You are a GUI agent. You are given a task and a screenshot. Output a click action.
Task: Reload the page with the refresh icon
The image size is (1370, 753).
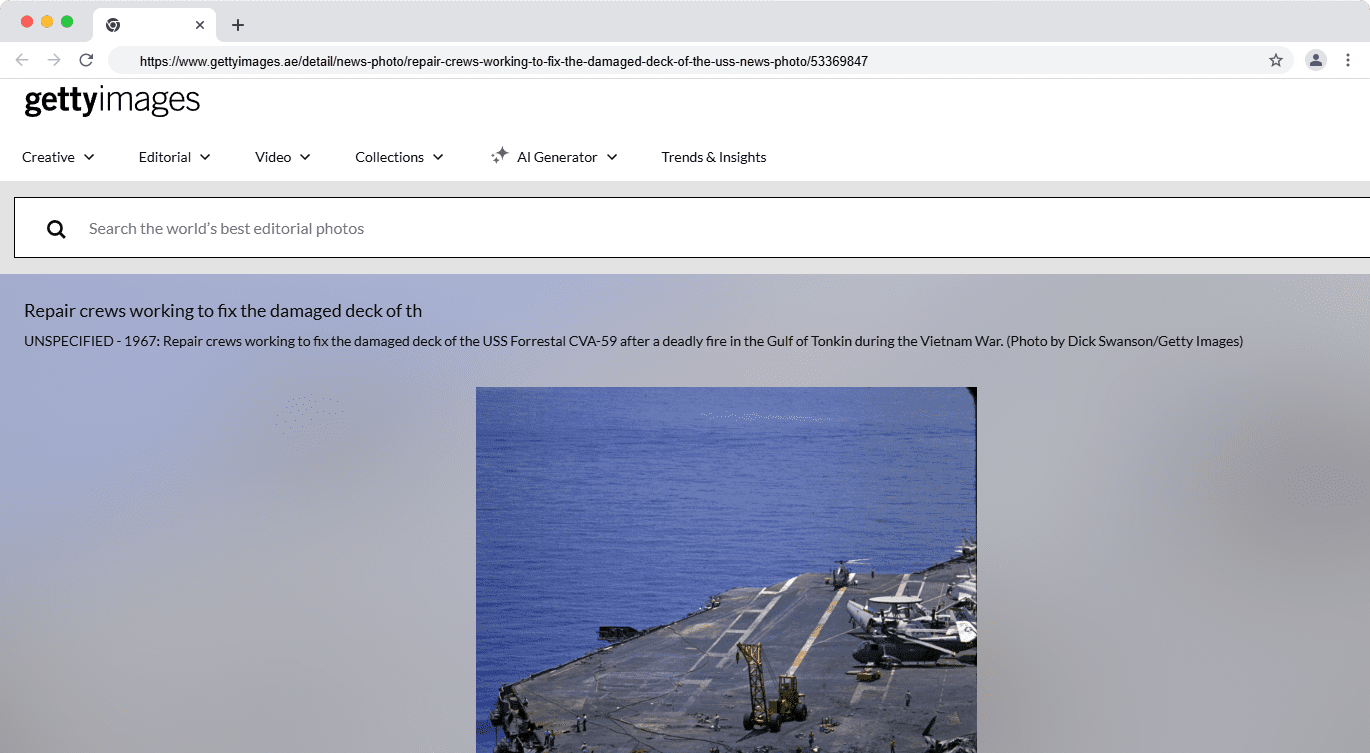(86, 60)
